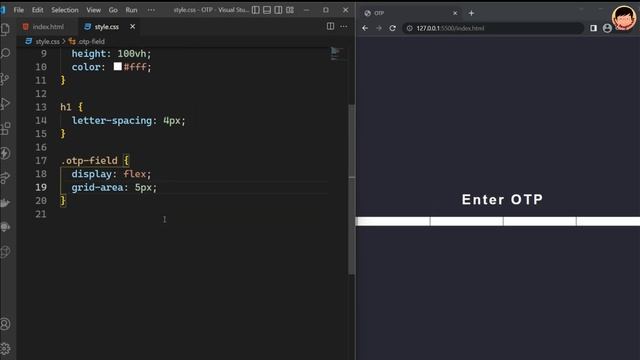
Task: Place cursor on grid-area line 19
Action: [x=114, y=187]
